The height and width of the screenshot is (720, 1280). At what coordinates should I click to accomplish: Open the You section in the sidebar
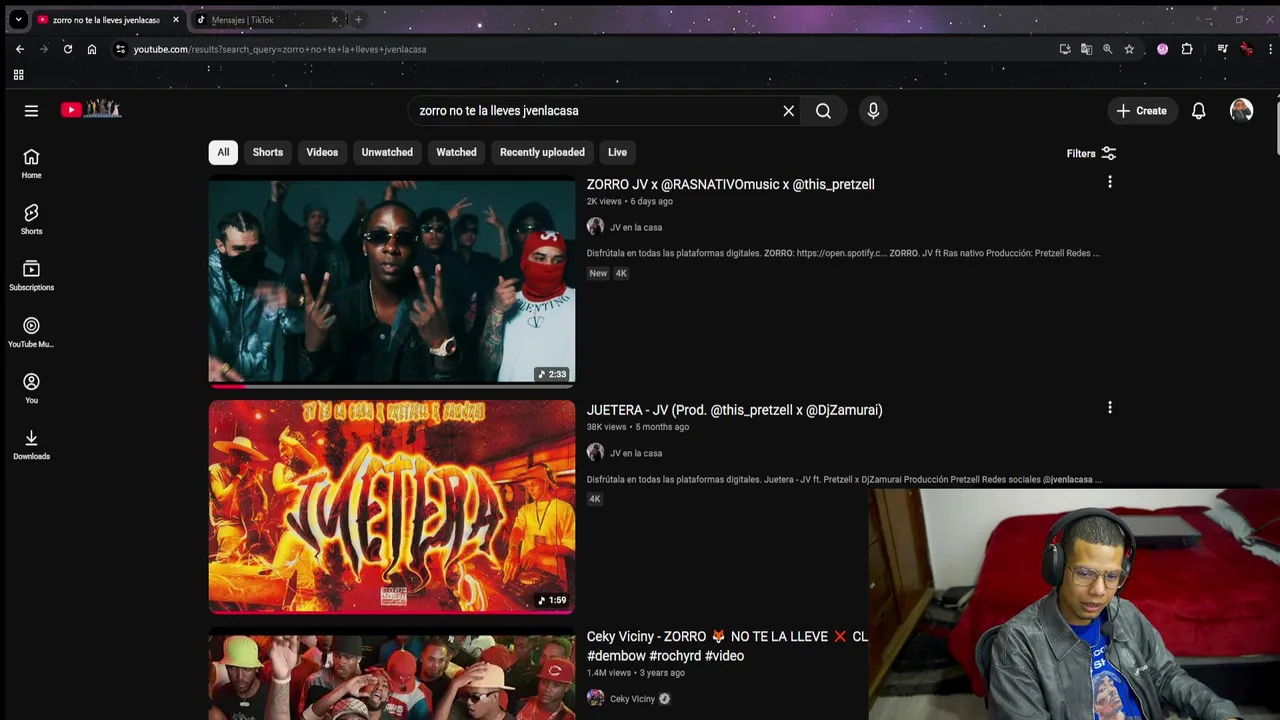click(31, 389)
